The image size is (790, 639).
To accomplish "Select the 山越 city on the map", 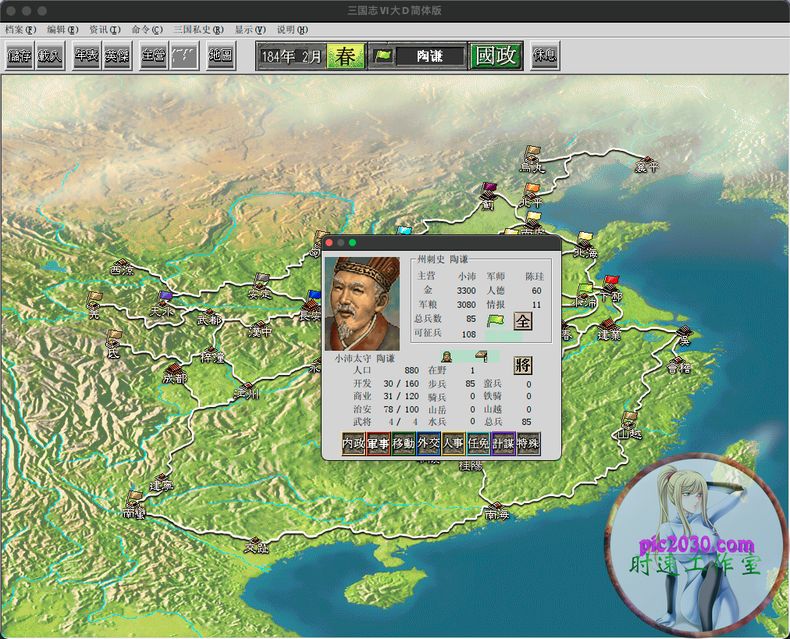I will click(629, 426).
